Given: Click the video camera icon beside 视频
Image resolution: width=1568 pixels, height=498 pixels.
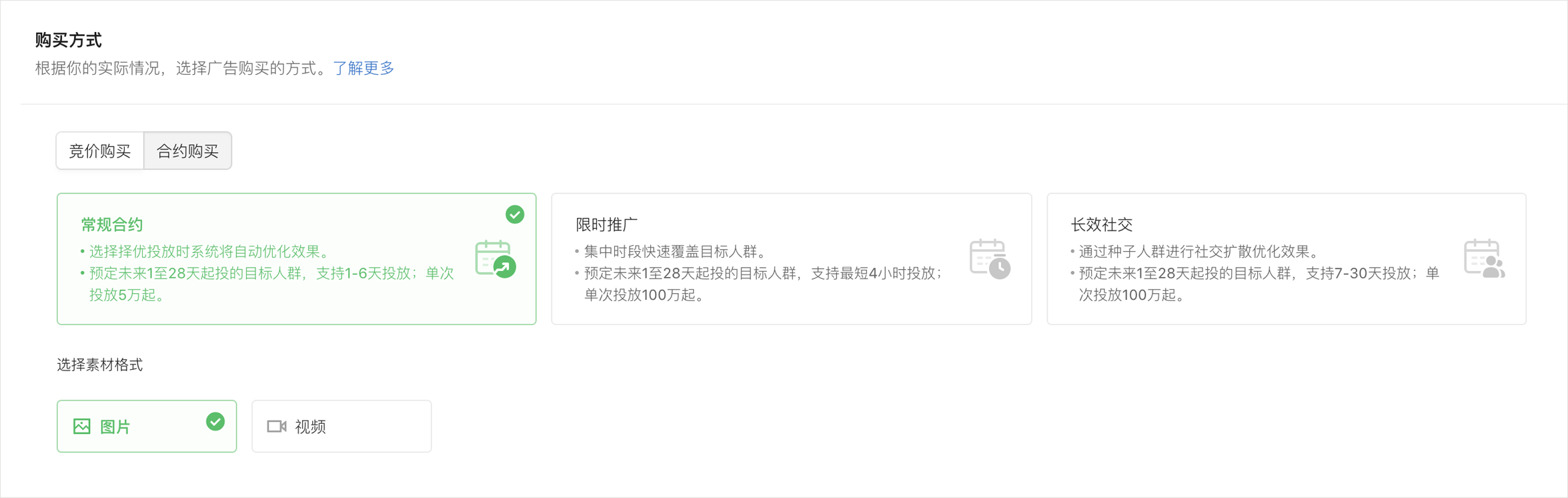Looking at the screenshot, I should [277, 427].
